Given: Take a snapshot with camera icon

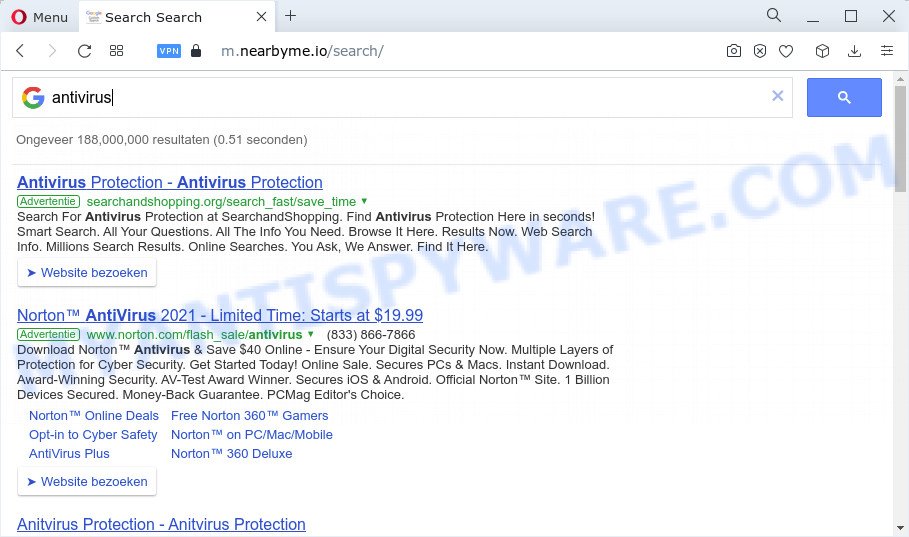Looking at the screenshot, I should pos(733,51).
